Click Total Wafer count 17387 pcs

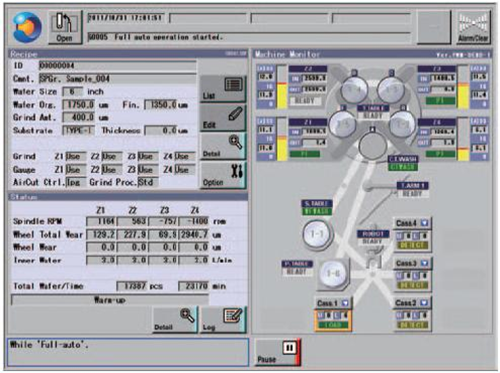pyautogui.click(x=132, y=286)
